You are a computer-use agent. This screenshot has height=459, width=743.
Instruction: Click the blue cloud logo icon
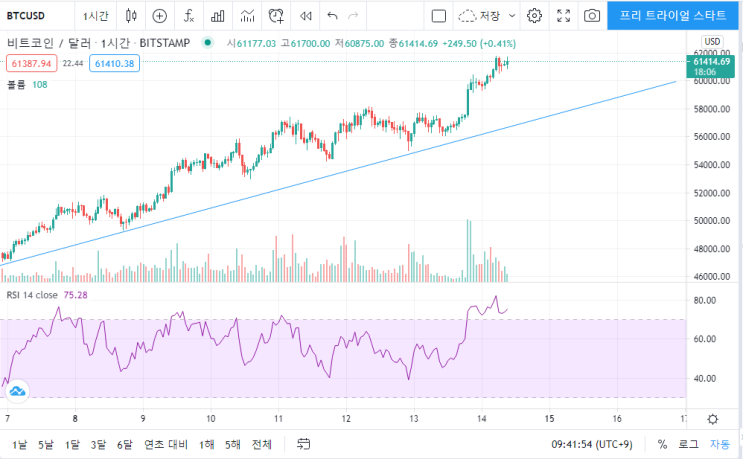pyautogui.click(x=18, y=391)
